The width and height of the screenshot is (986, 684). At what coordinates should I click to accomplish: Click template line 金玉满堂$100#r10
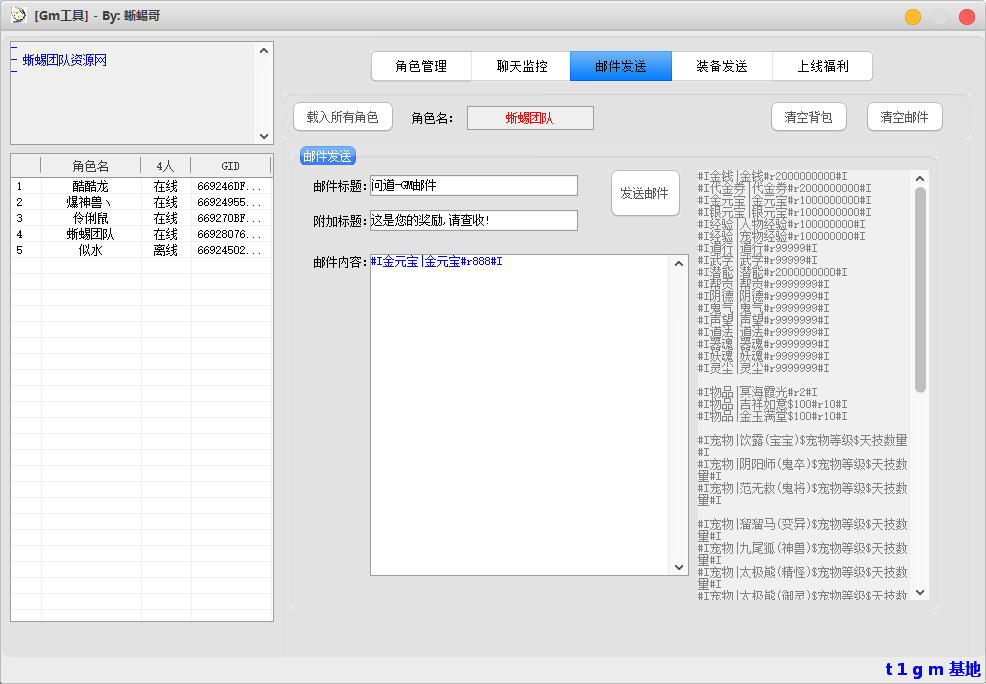point(772,416)
